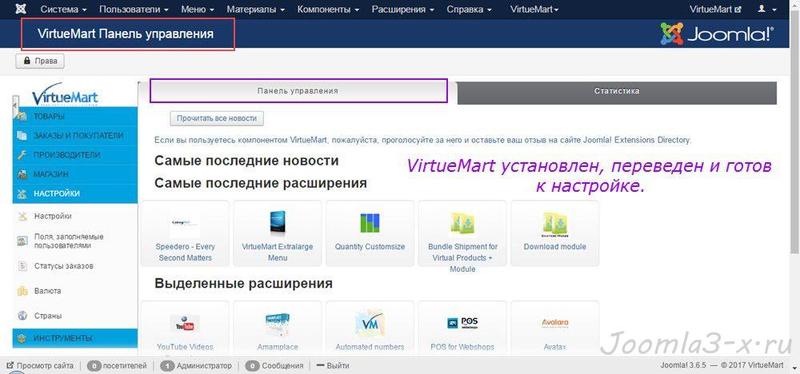The width and height of the screenshot is (800, 374).
Task: Expand the ТОВАРЫ sidebar section
Action: 75,116
